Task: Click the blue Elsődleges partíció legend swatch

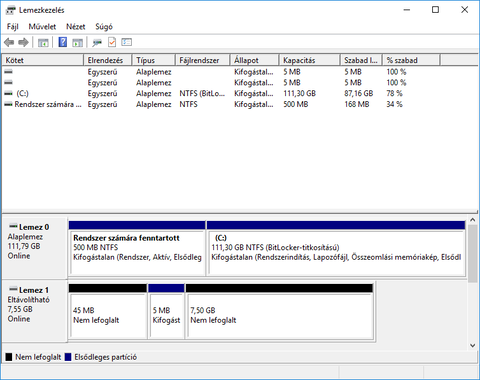Action: click(68, 357)
